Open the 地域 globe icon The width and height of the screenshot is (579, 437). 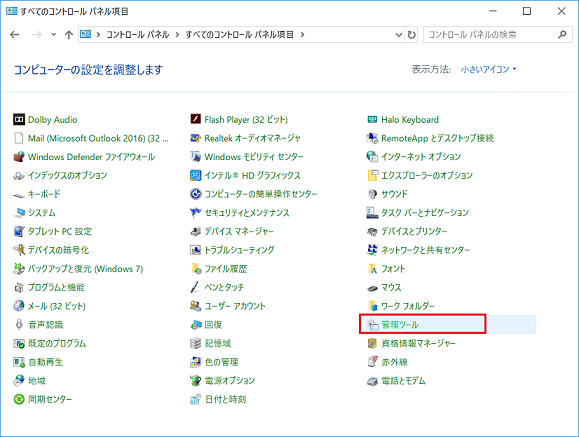(19, 380)
